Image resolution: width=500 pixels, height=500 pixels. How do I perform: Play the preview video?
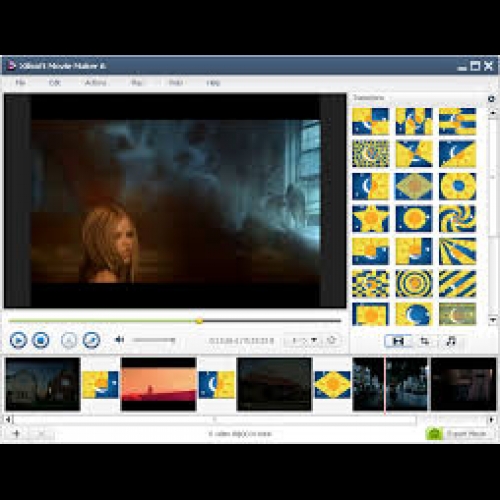click(18, 340)
